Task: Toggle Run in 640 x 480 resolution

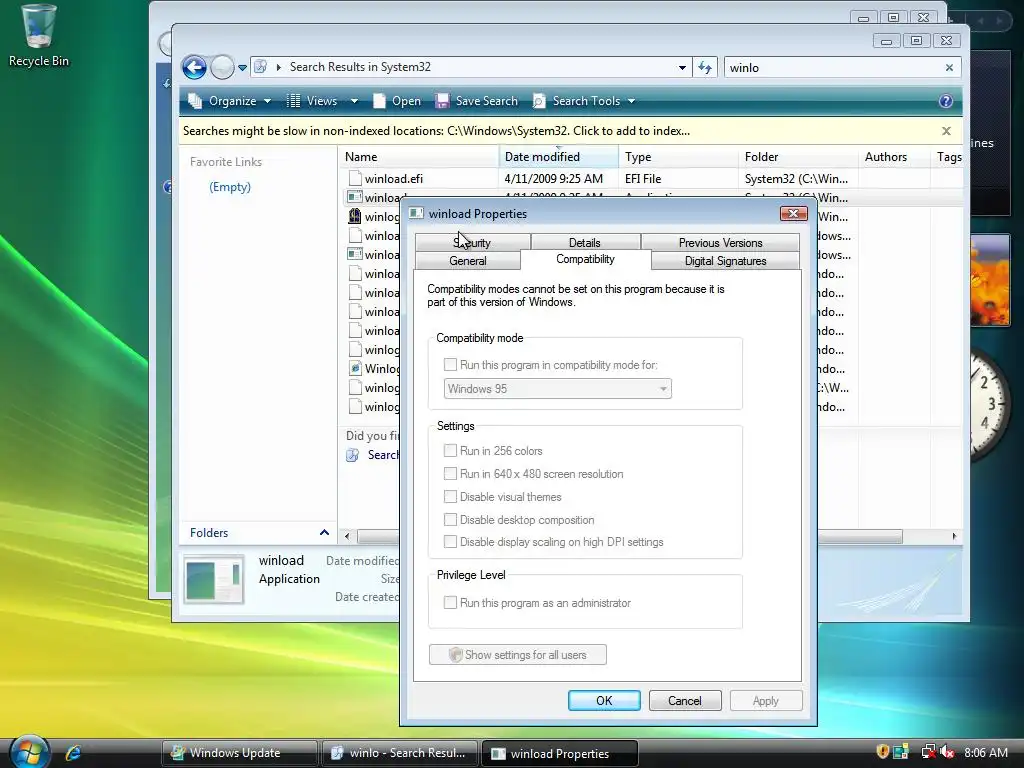Action: (450, 473)
